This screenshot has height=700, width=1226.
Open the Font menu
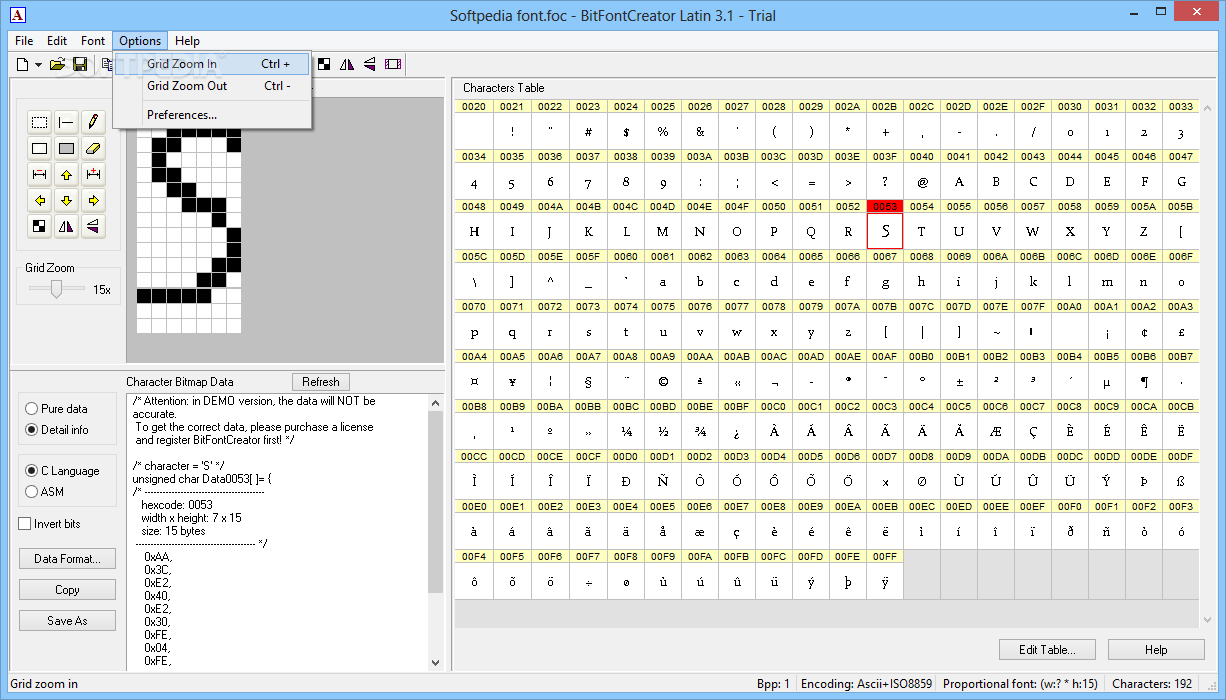(x=93, y=41)
